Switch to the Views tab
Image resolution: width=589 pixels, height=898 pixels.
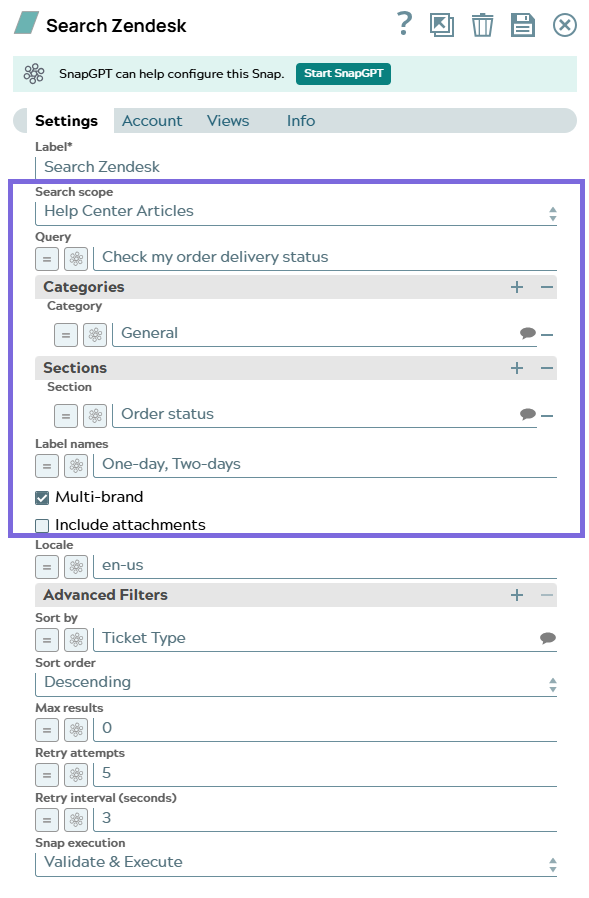[x=228, y=121]
